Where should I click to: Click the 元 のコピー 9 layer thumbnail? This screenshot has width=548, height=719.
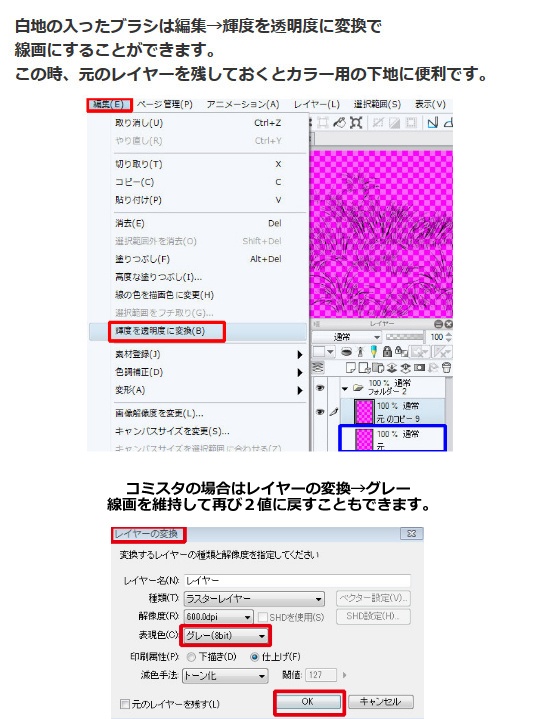pos(365,412)
